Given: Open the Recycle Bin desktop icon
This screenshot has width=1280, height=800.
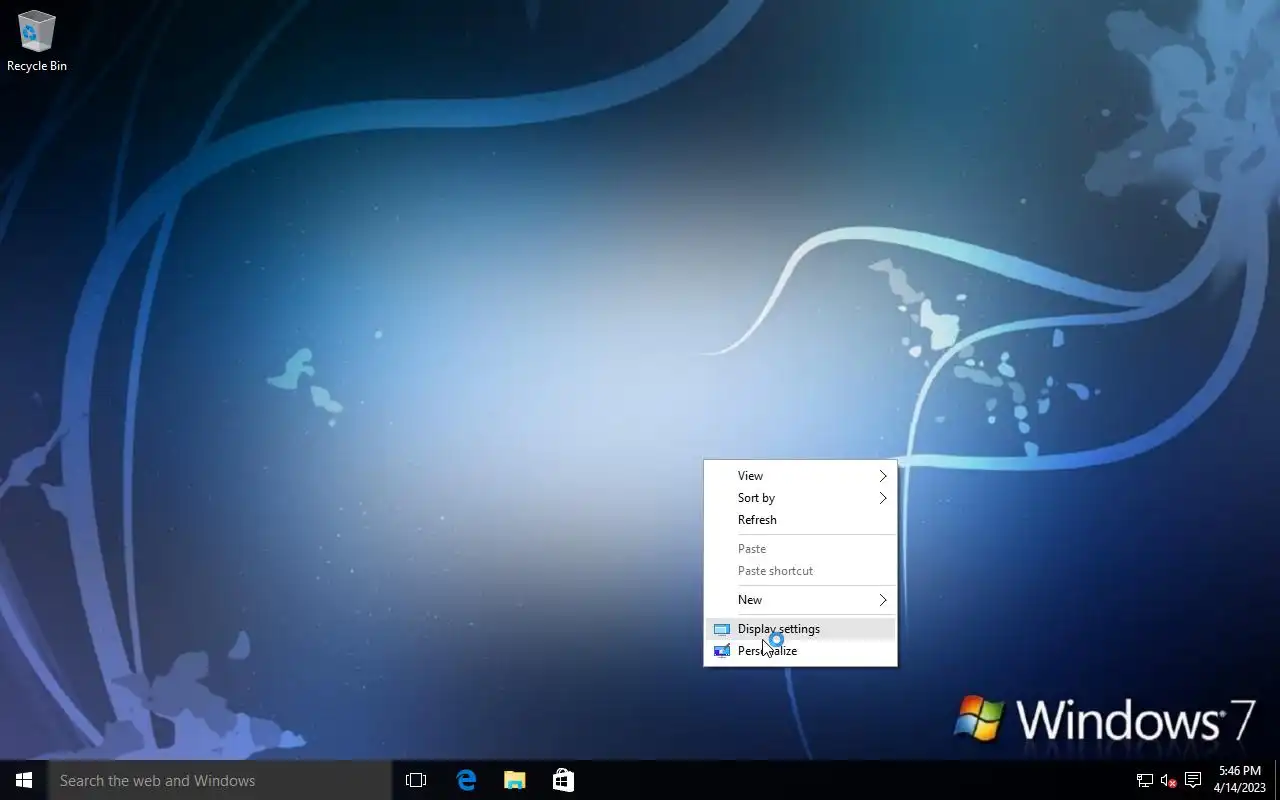Looking at the screenshot, I should click(37, 42).
